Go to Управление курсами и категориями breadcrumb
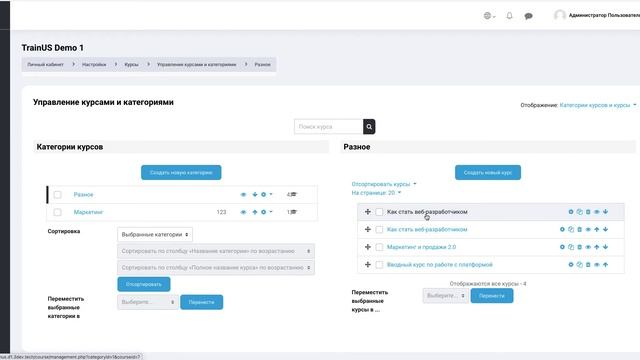The image size is (640, 360). 197,64
